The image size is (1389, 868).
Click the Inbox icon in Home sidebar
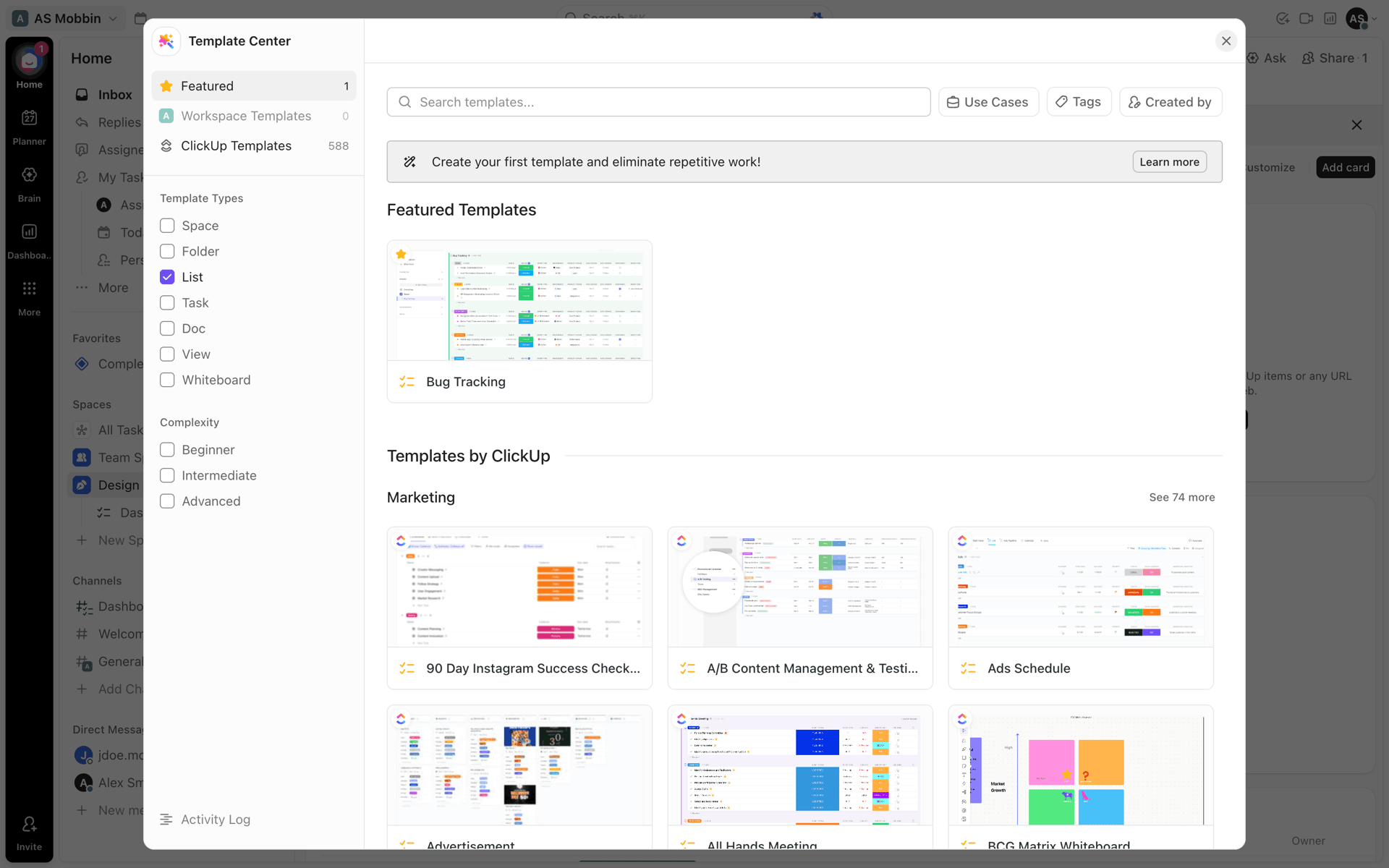(82, 95)
